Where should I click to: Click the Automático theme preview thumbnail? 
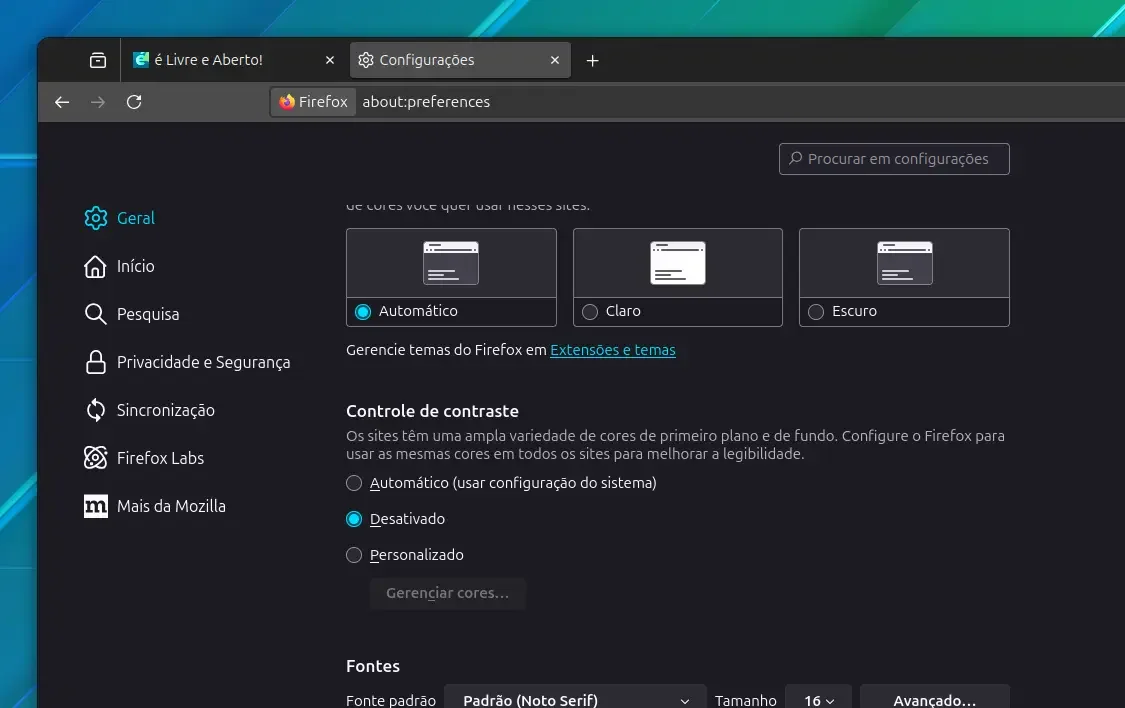451,263
